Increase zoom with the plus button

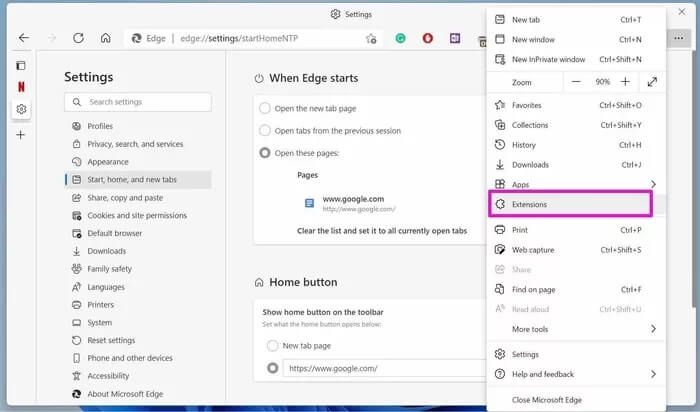point(625,82)
